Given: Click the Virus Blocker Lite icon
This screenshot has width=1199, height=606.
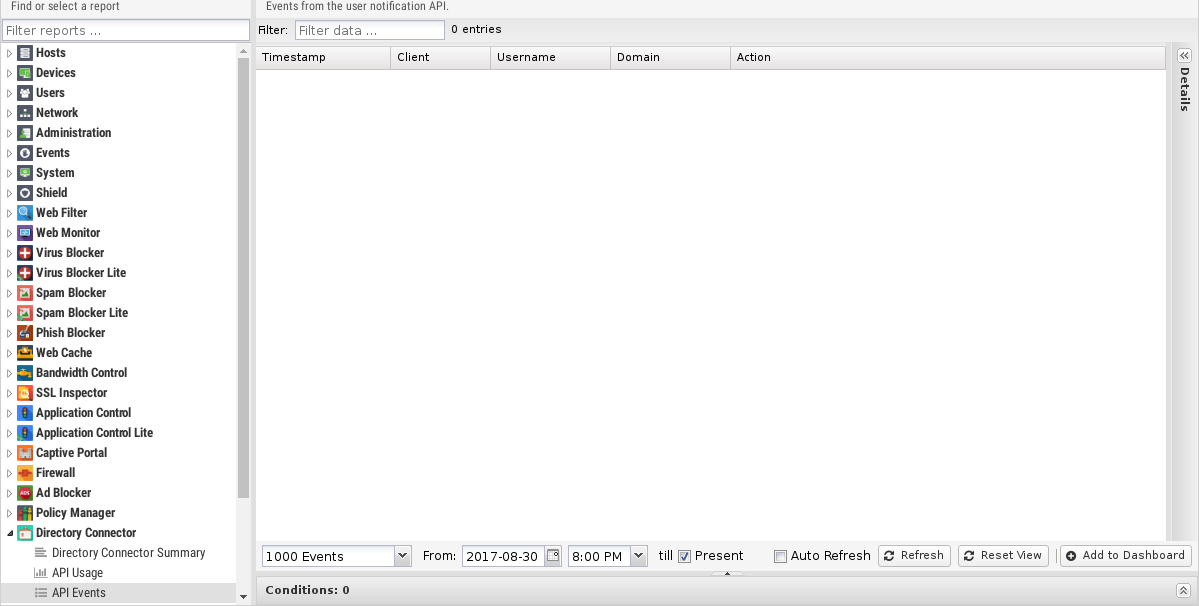Looking at the screenshot, I should point(24,273).
